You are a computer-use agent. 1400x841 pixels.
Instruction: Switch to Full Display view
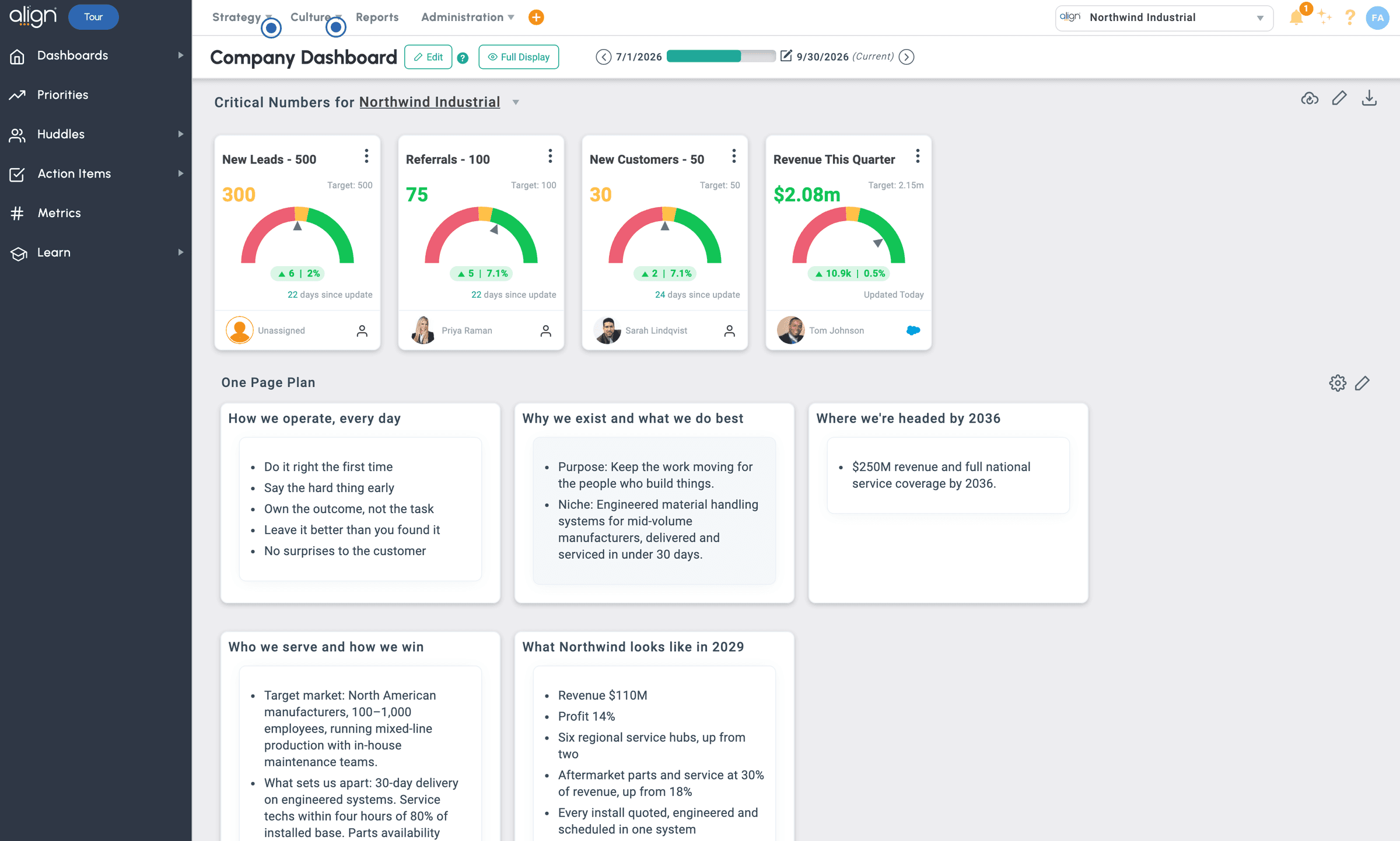(519, 57)
